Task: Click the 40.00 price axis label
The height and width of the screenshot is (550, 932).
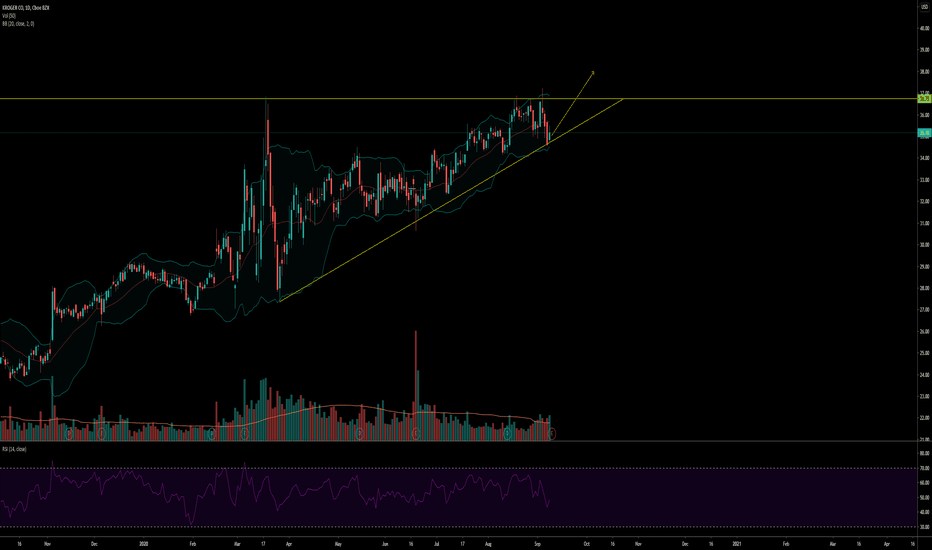Action: (x=924, y=28)
